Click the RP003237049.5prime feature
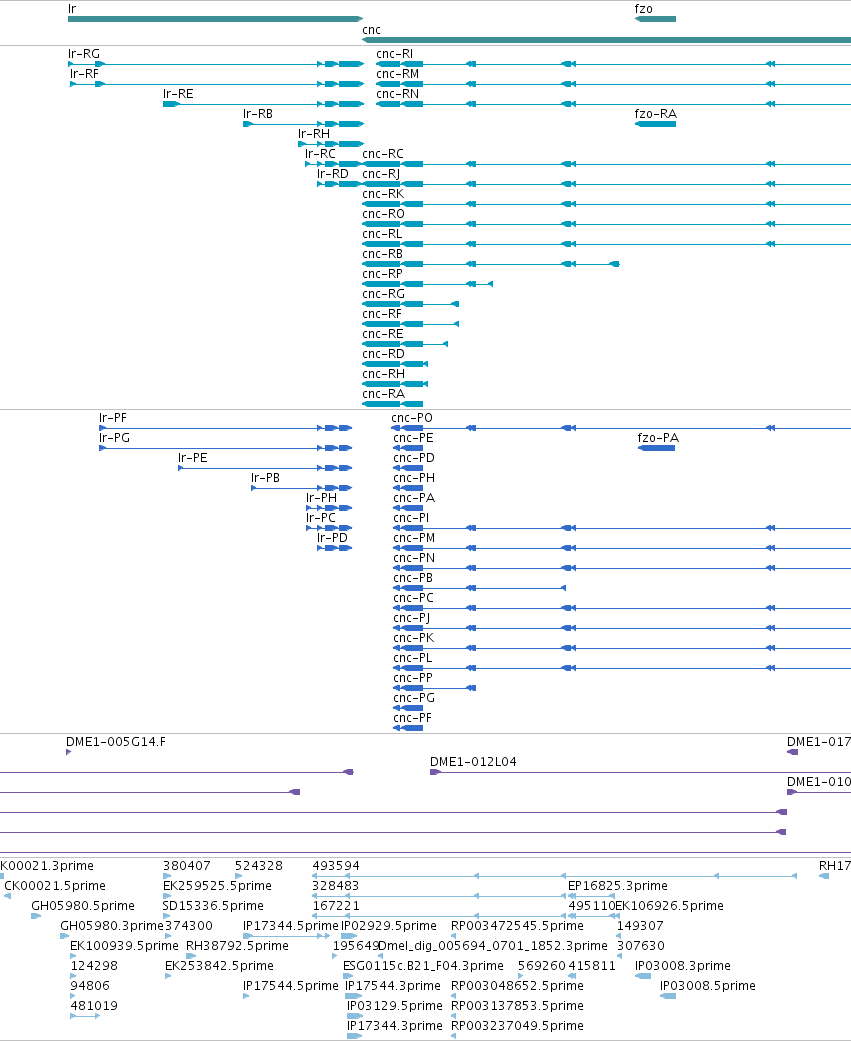Image resolution: width=851 pixels, height=1041 pixels. (x=453, y=1036)
